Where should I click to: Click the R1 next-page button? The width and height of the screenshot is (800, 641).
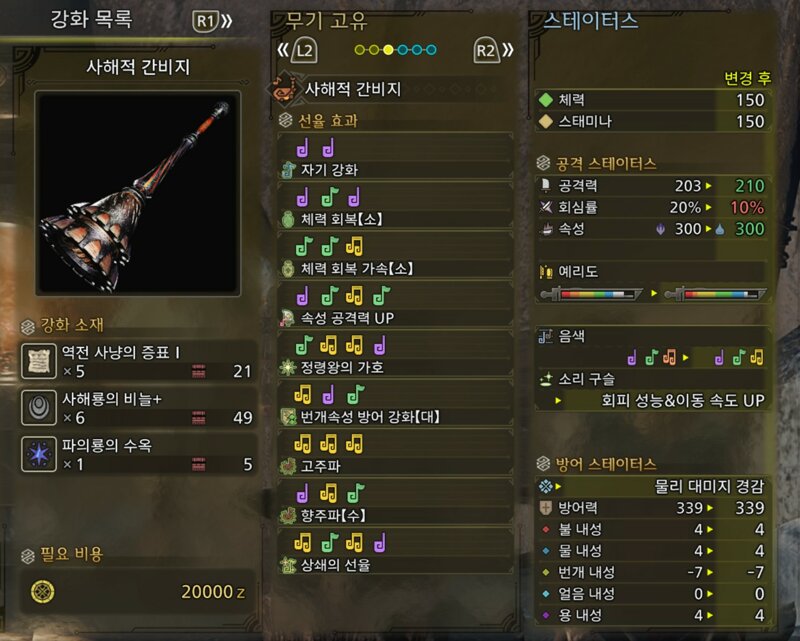pyautogui.click(x=212, y=21)
